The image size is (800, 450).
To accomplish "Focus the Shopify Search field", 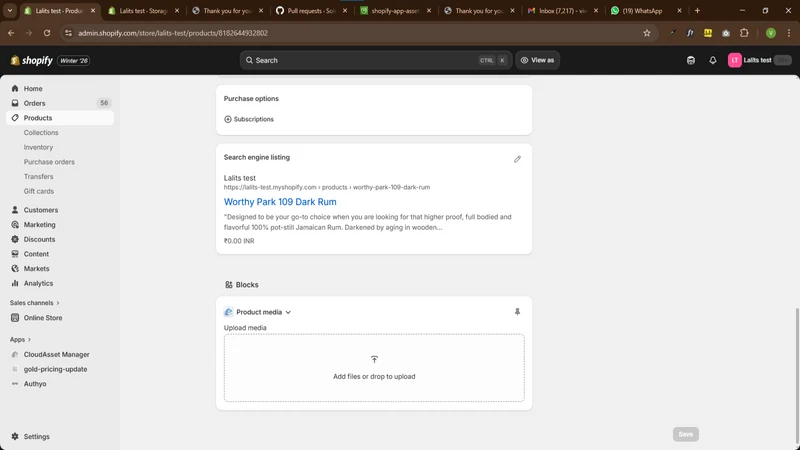I will (376, 60).
